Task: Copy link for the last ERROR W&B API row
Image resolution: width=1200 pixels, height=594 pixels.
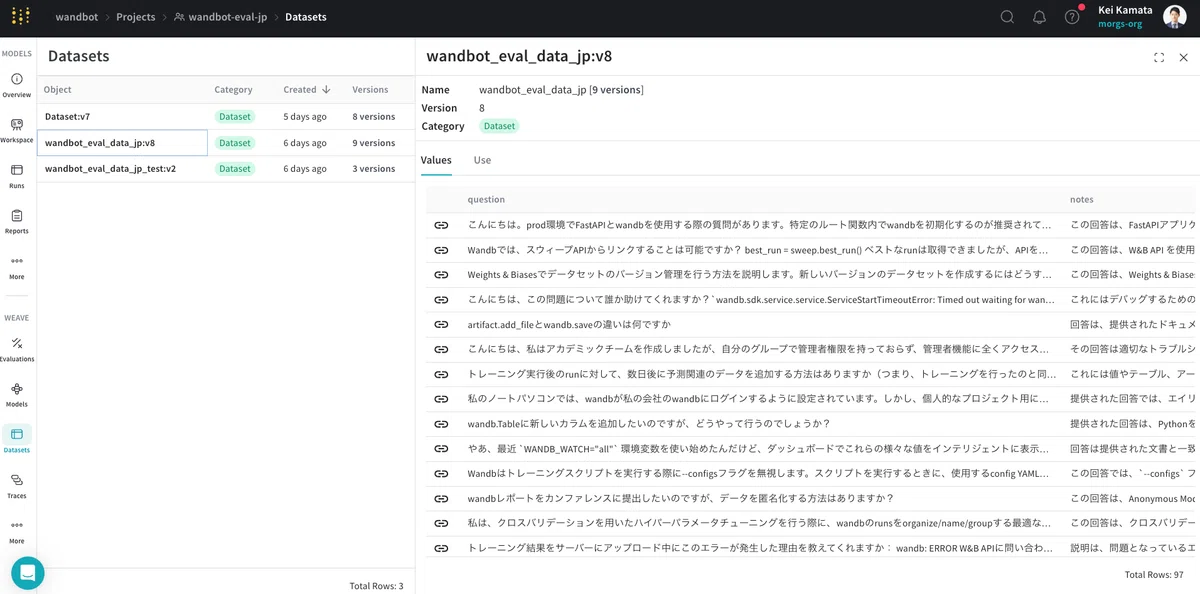Action: click(x=441, y=547)
